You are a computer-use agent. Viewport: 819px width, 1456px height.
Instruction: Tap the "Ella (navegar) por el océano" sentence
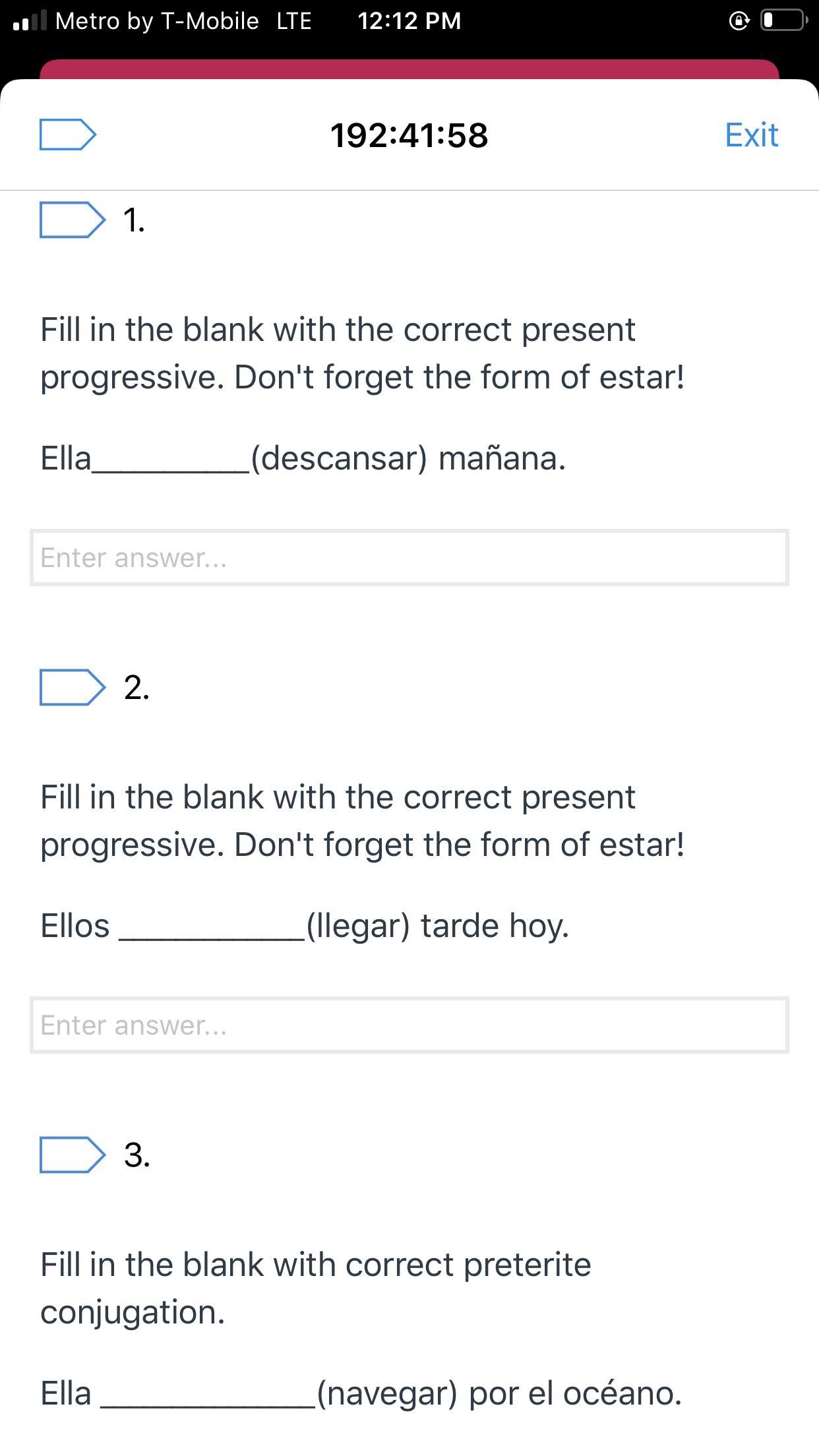[x=361, y=1393]
